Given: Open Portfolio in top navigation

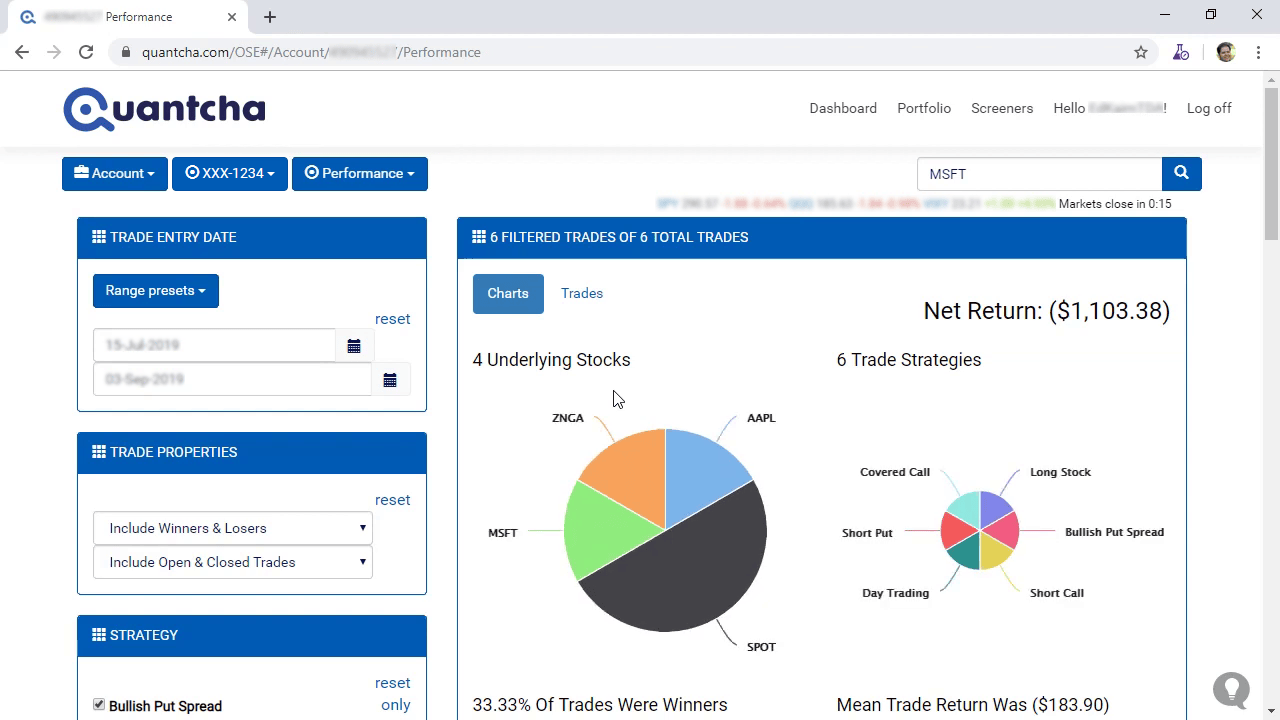Looking at the screenshot, I should click(x=924, y=108).
